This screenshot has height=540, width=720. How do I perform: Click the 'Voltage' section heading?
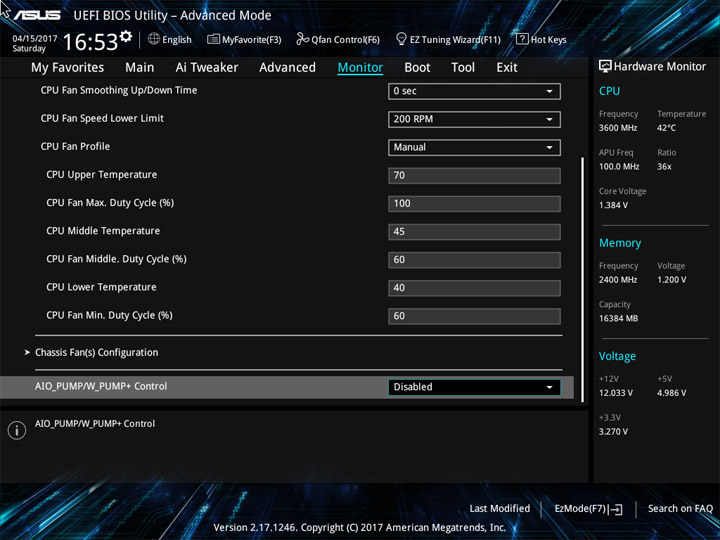tap(617, 356)
